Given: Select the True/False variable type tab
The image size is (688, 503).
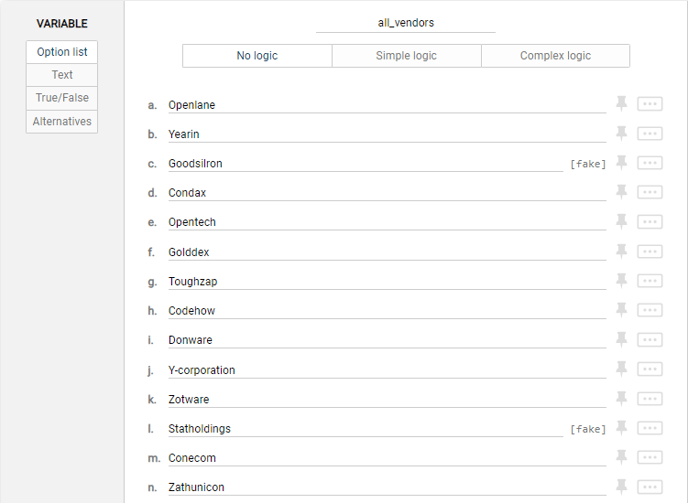Looking at the screenshot, I should tap(62, 98).
